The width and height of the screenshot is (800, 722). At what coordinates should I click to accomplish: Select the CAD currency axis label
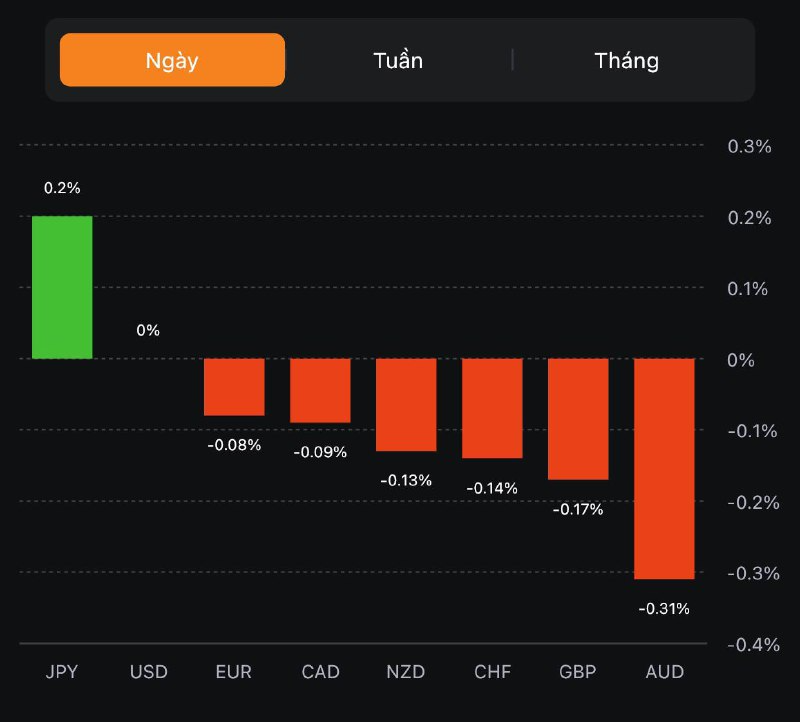[x=320, y=672]
